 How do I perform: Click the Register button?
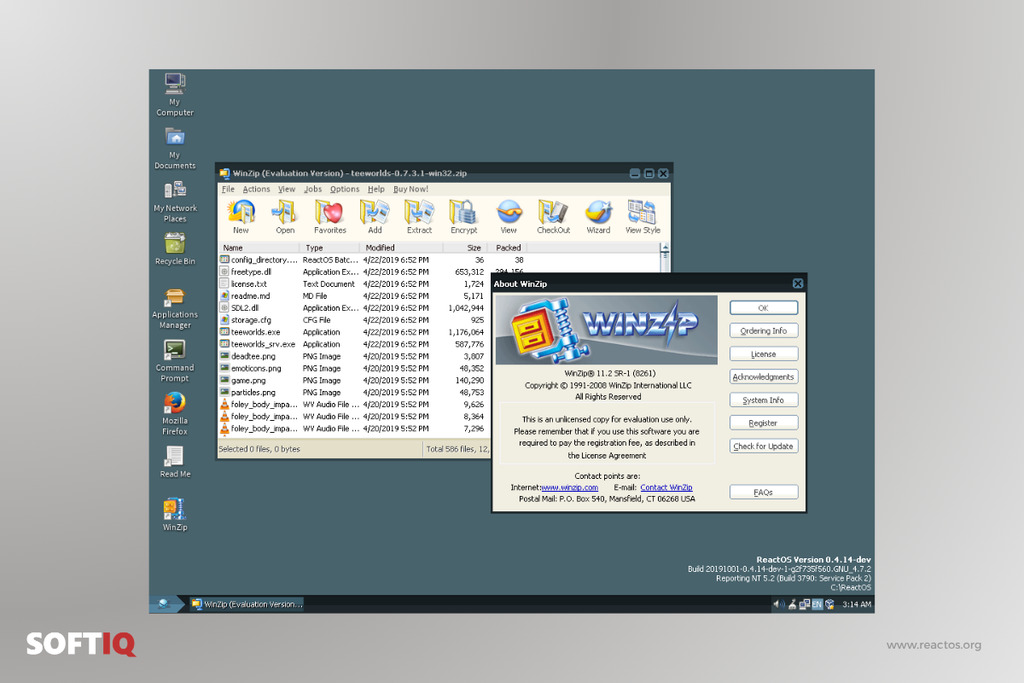click(763, 423)
